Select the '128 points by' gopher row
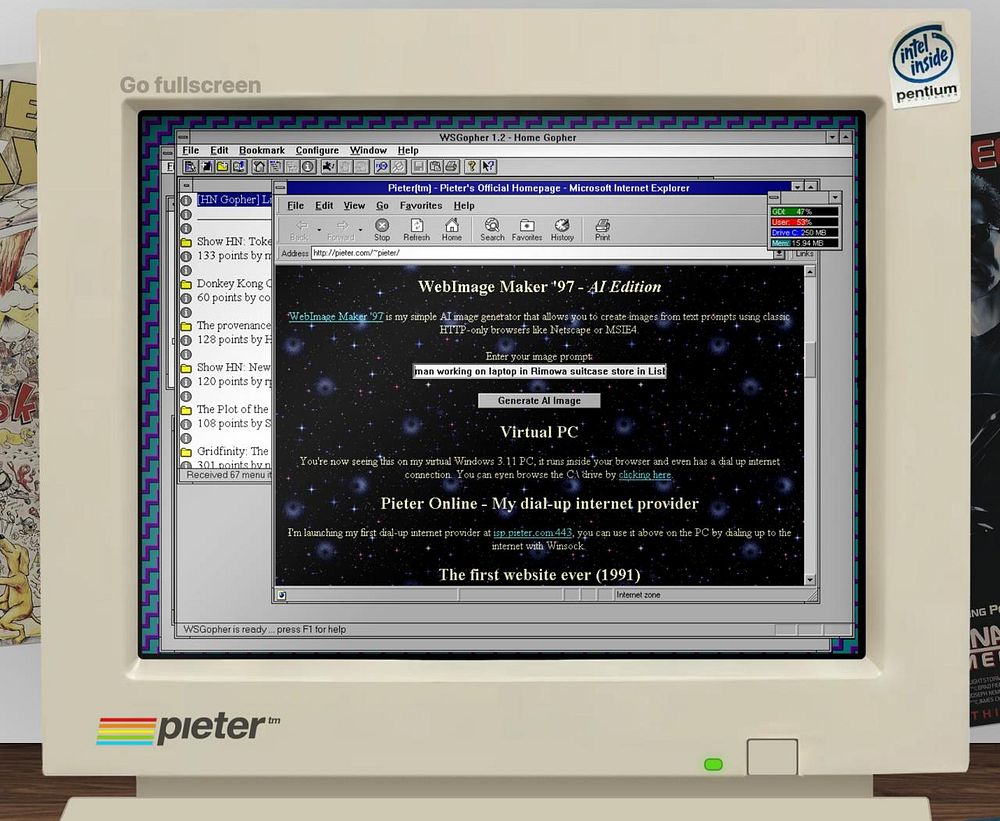 (233, 340)
